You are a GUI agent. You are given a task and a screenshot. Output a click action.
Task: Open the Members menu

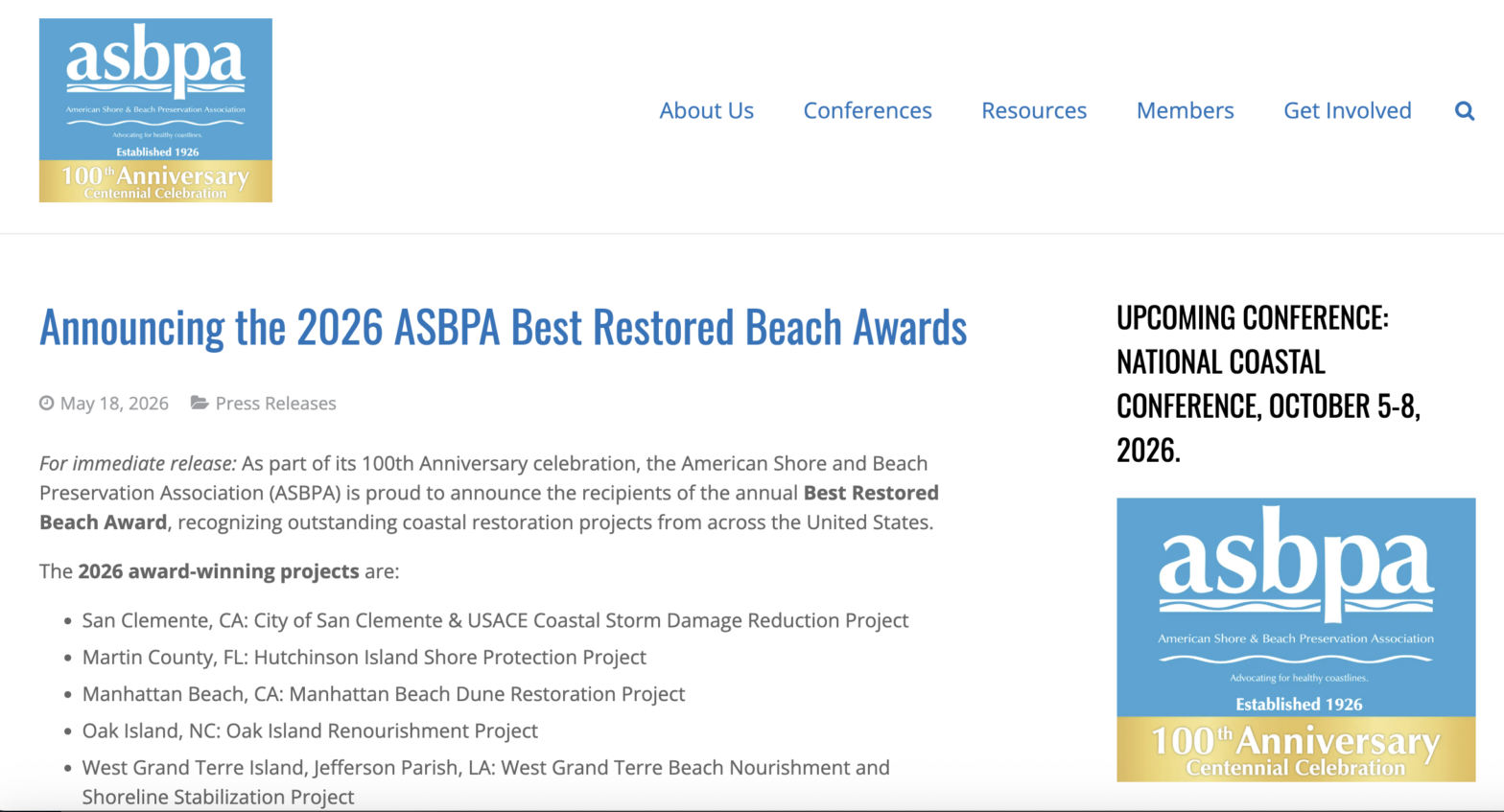(x=1186, y=111)
